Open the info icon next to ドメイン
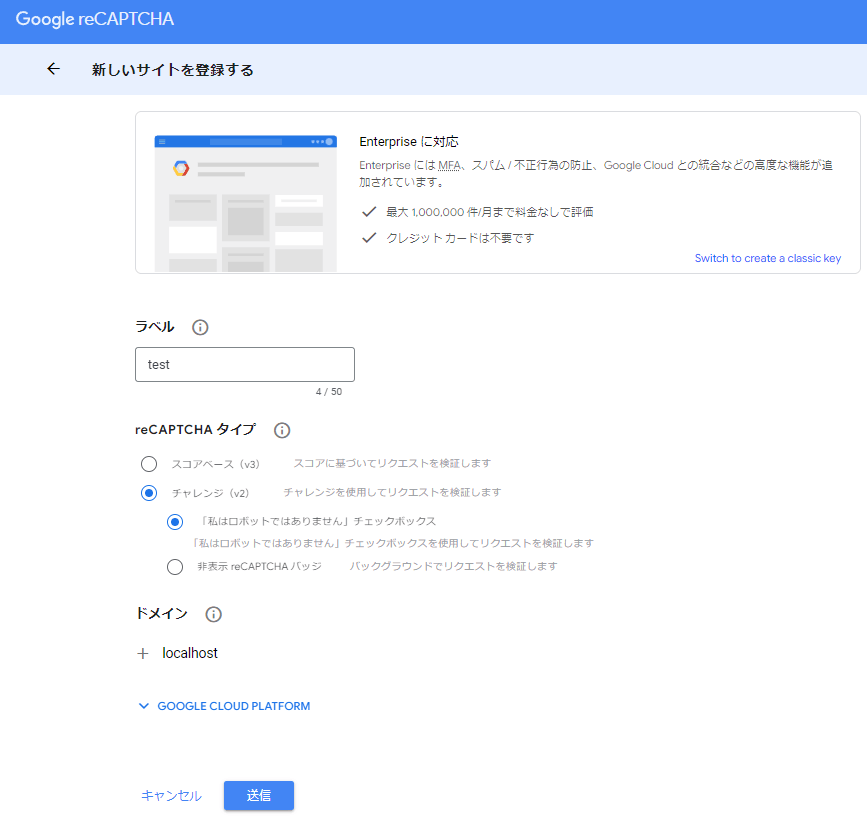The image size is (867, 826). click(x=213, y=614)
